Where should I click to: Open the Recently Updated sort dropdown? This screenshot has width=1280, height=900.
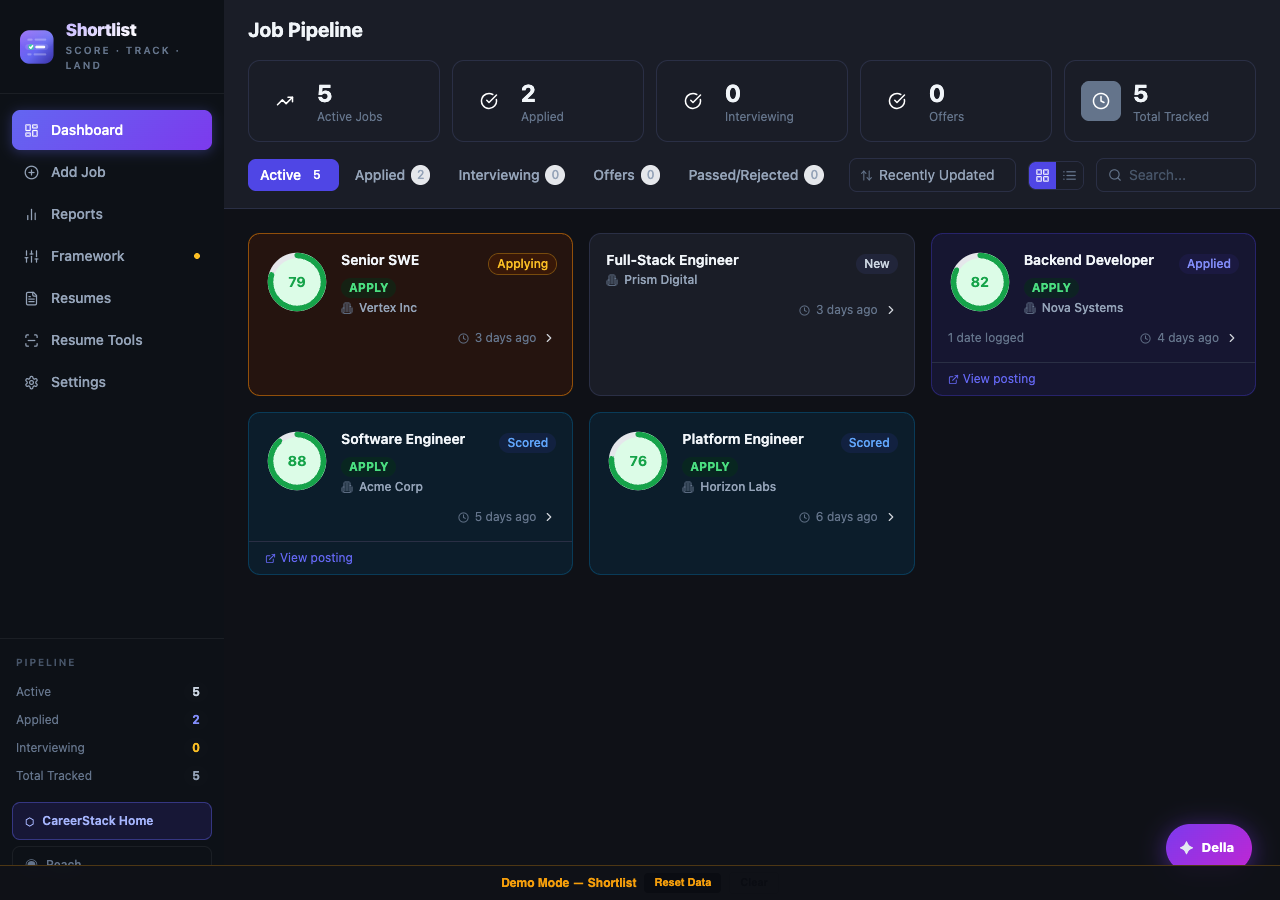(932, 175)
